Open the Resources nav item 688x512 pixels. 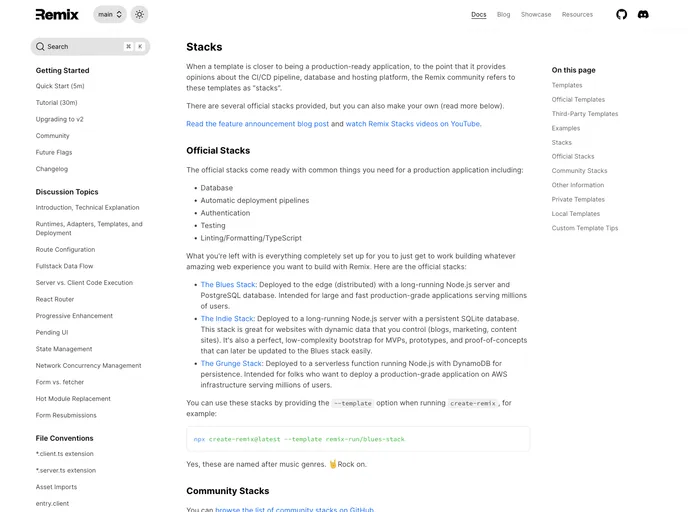(x=577, y=15)
